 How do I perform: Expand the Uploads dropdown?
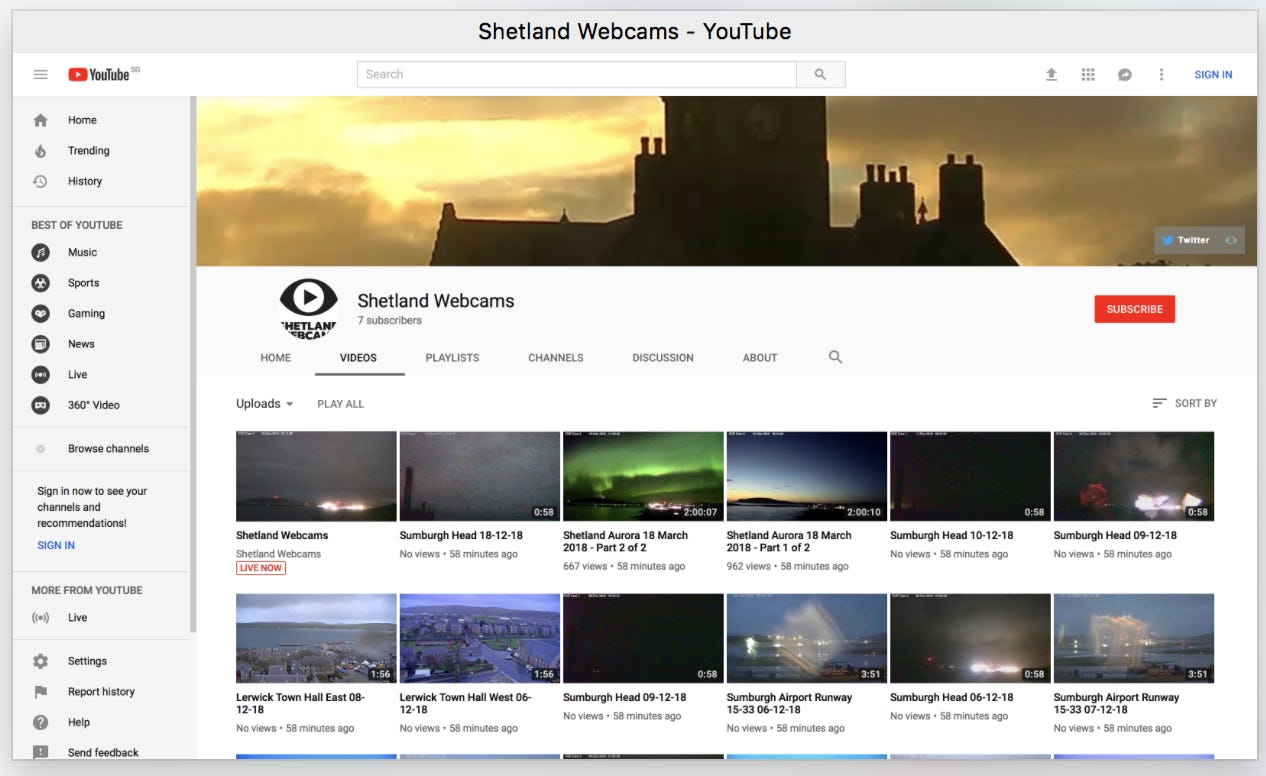point(265,404)
